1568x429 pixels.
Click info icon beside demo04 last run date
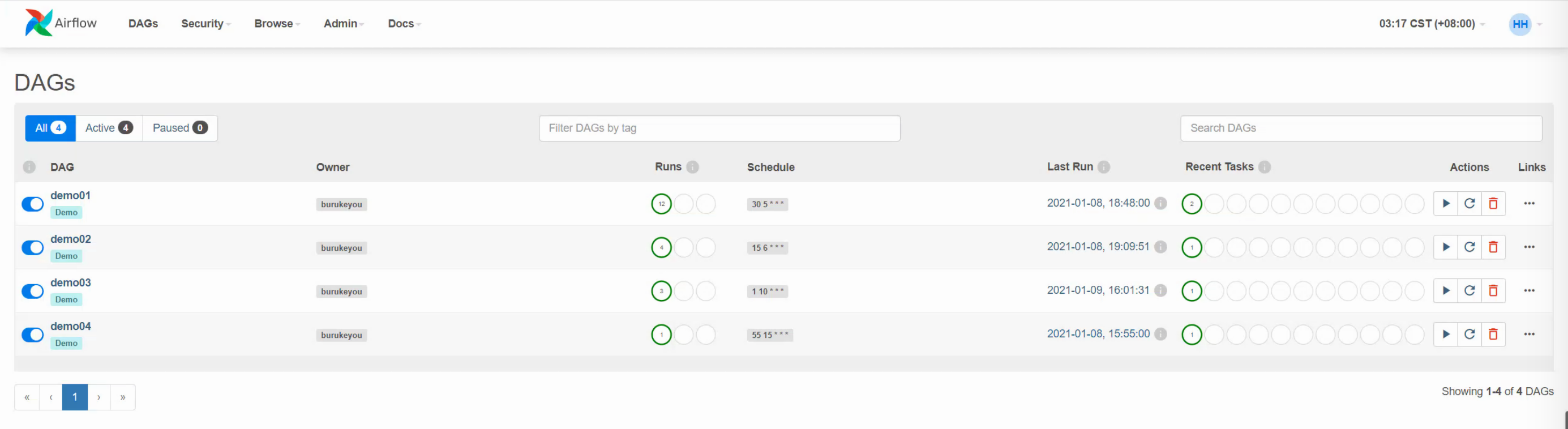pyautogui.click(x=1161, y=334)
